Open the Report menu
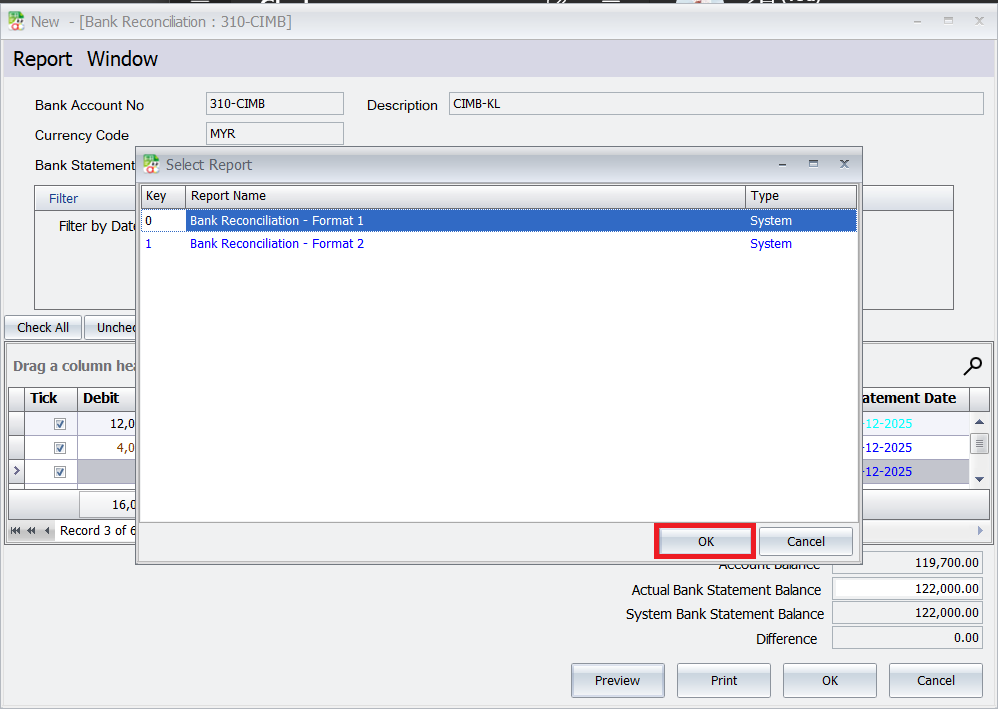Viewport: 998px width, 709px height. click(42, 59)
